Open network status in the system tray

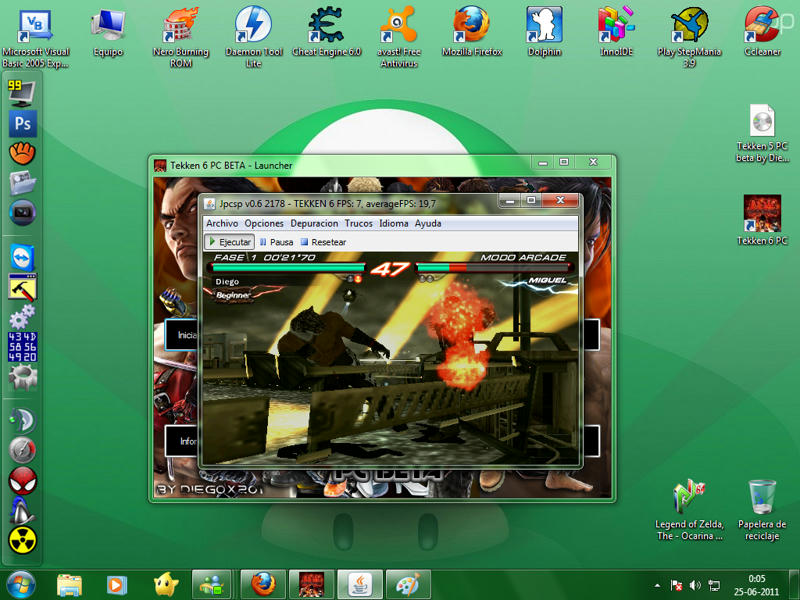pyautogui.click(x=714, y=585)
